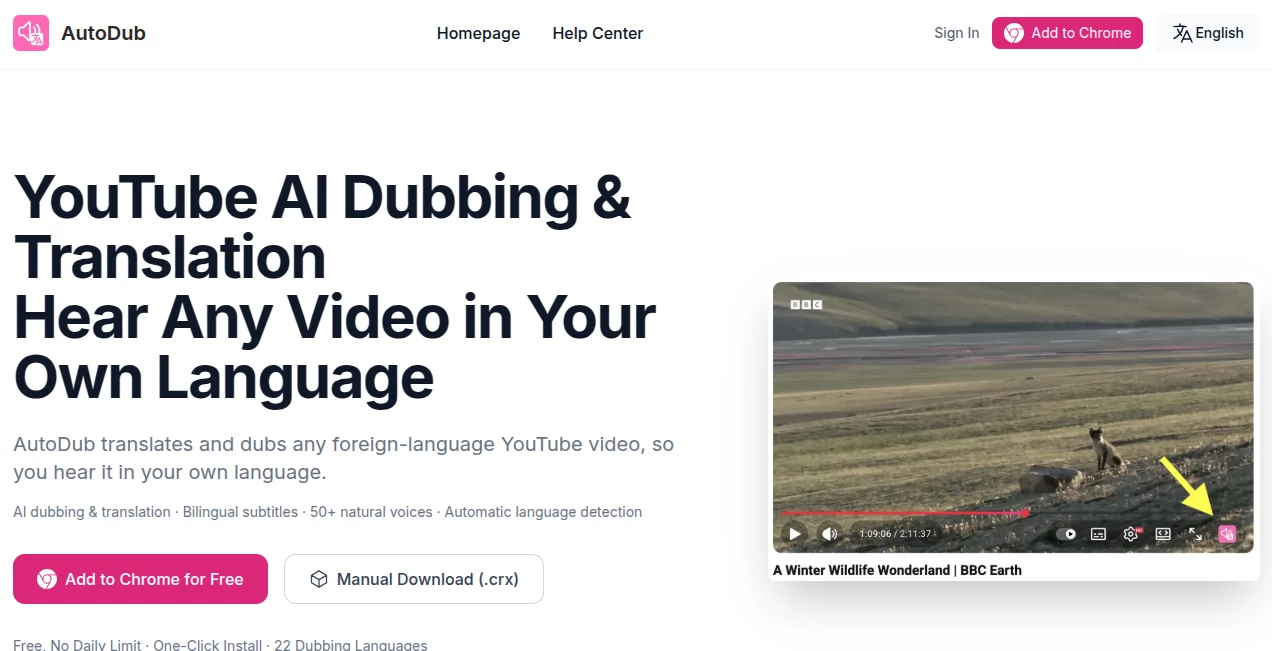Click the video title A Winter Wildlife Wonderland
Screen dimensions: 1272x651
pos(897,570)
